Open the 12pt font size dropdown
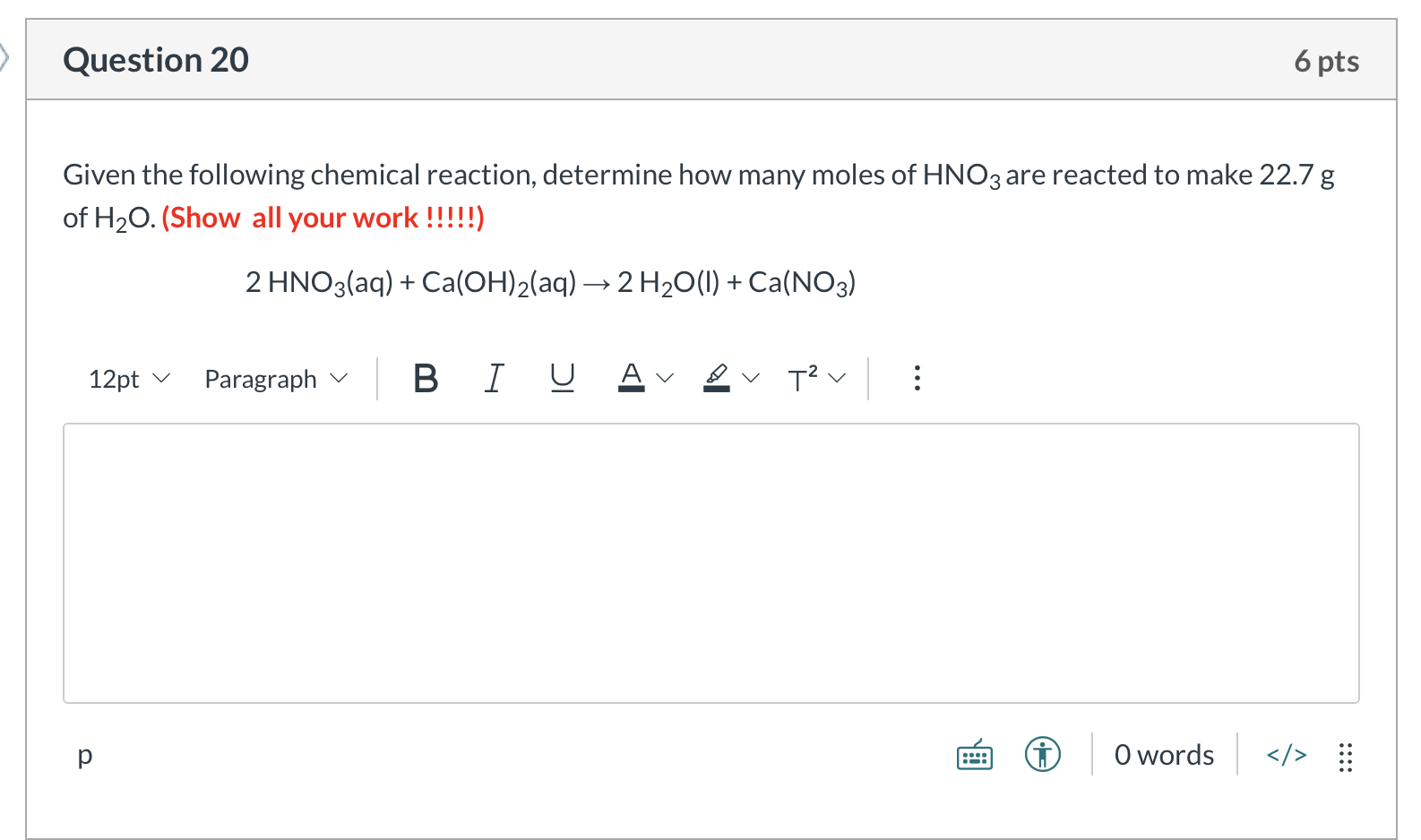Screen dimensions: 1421x840 (x=128, y=379)
